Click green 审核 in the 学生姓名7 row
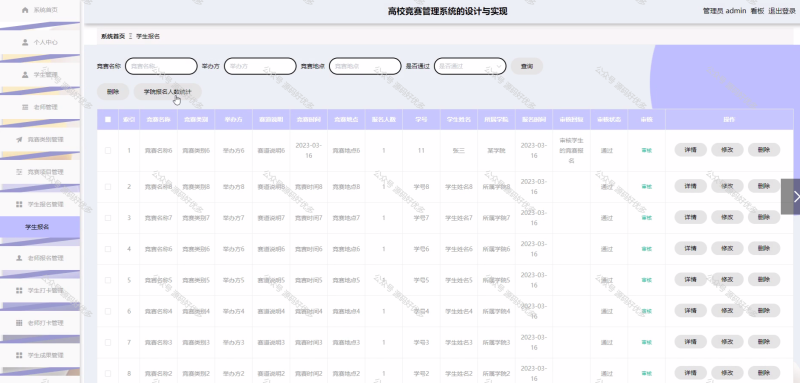 (x=646, y=218)
